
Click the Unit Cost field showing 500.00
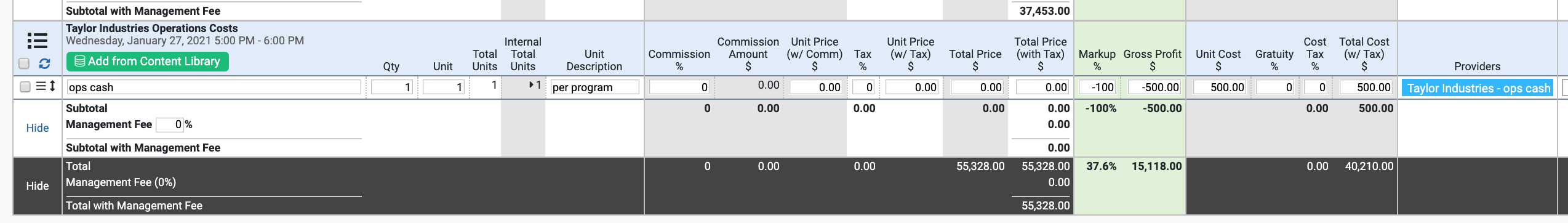pyautogui.click(x=1220, y=87)
